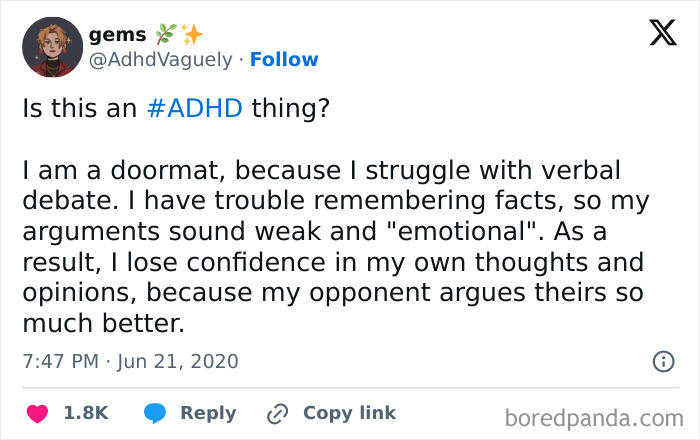Click the "Is this an" opening line
Screen dimensions: 700x440
click(x=79, y=108)
